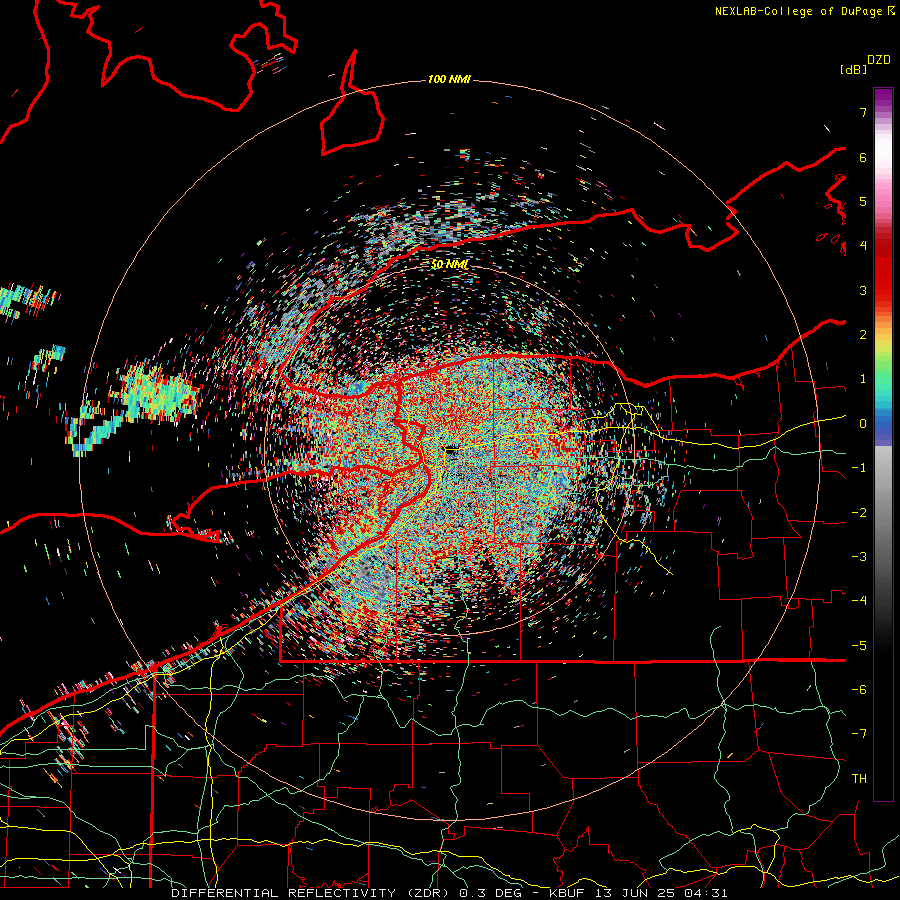Select the -6 value on the color scale
This screenshot has width=900, height=900.
(x=859, y=690)
